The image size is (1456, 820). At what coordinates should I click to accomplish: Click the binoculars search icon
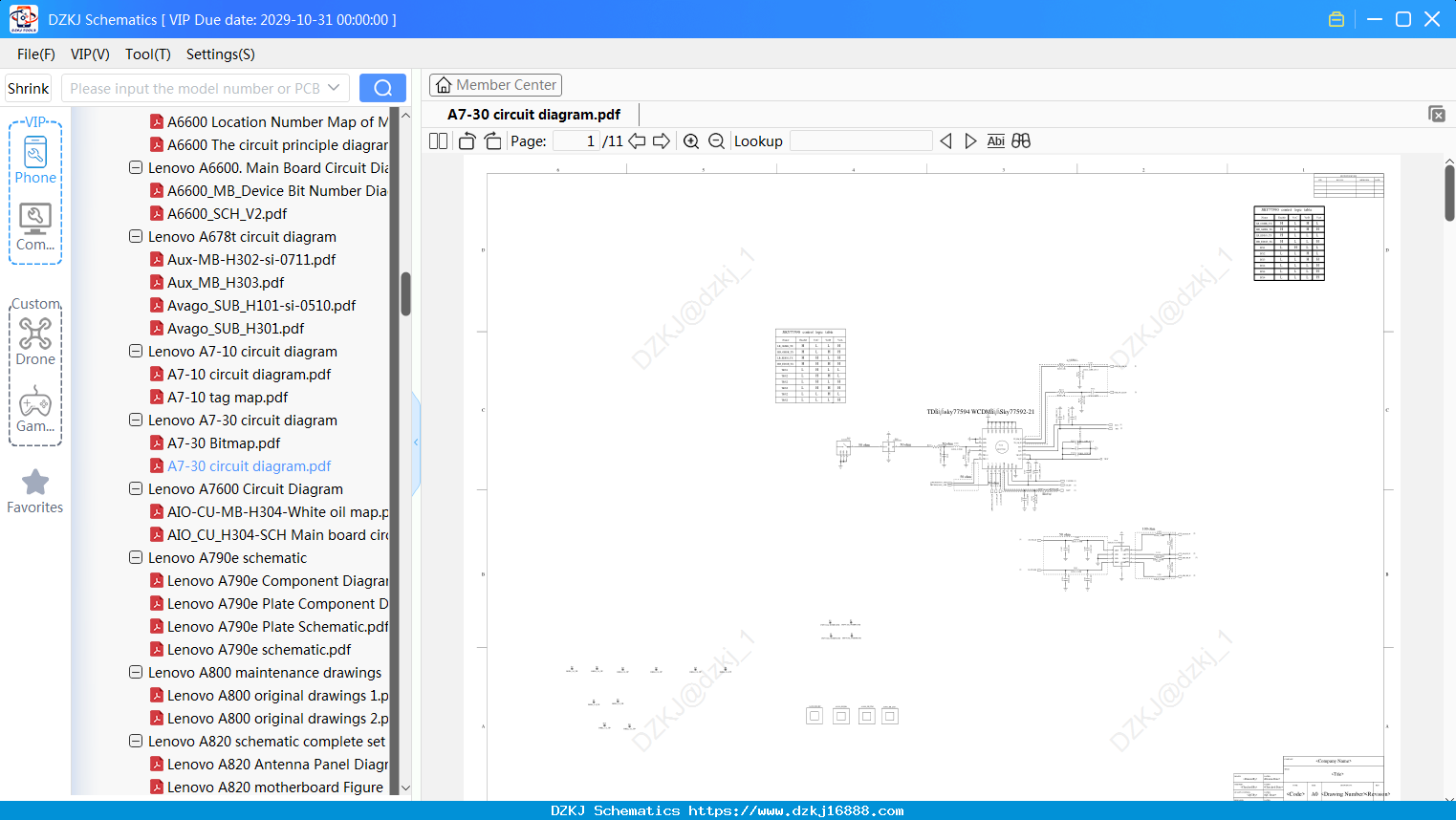[1021, 140]
